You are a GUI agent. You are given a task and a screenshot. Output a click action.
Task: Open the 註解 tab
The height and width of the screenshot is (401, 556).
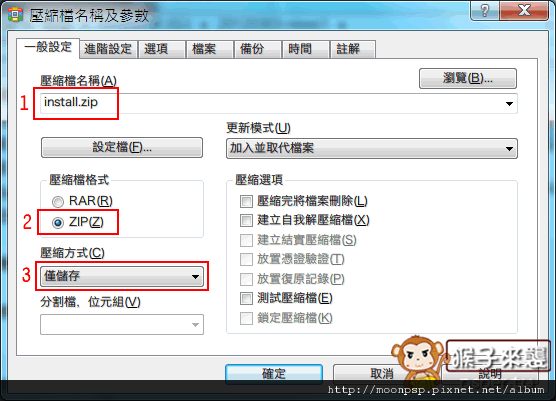point(348,49)
